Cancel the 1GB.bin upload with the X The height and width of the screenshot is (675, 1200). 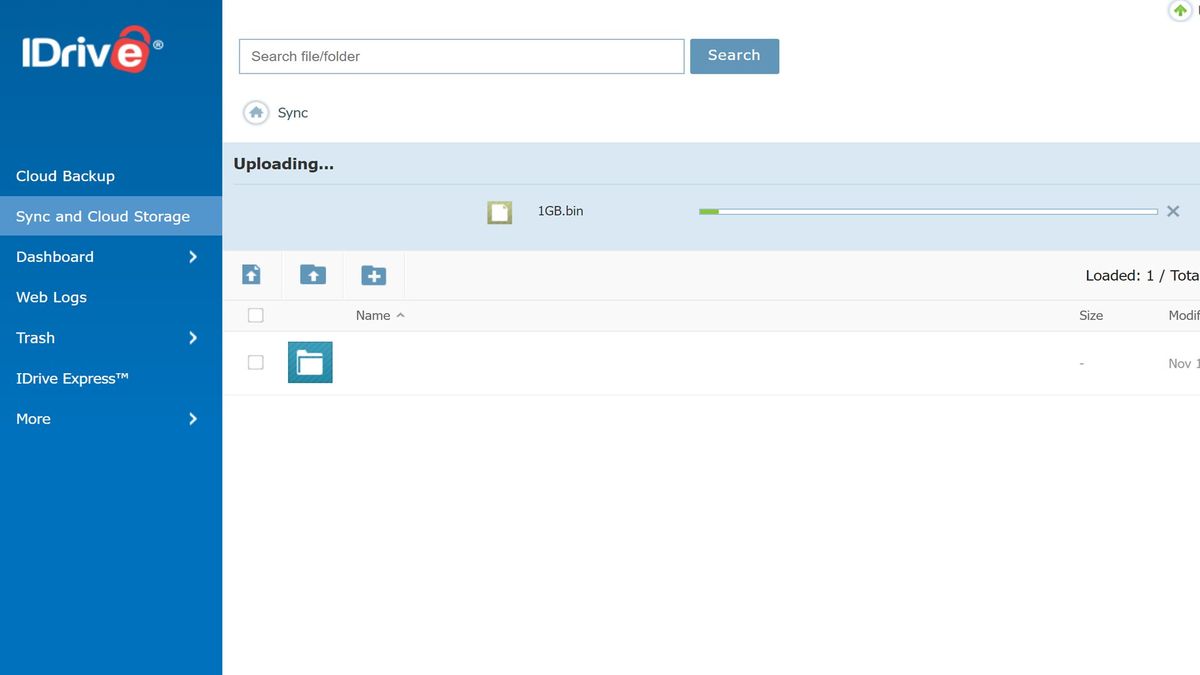click(x=1172, y=211)
